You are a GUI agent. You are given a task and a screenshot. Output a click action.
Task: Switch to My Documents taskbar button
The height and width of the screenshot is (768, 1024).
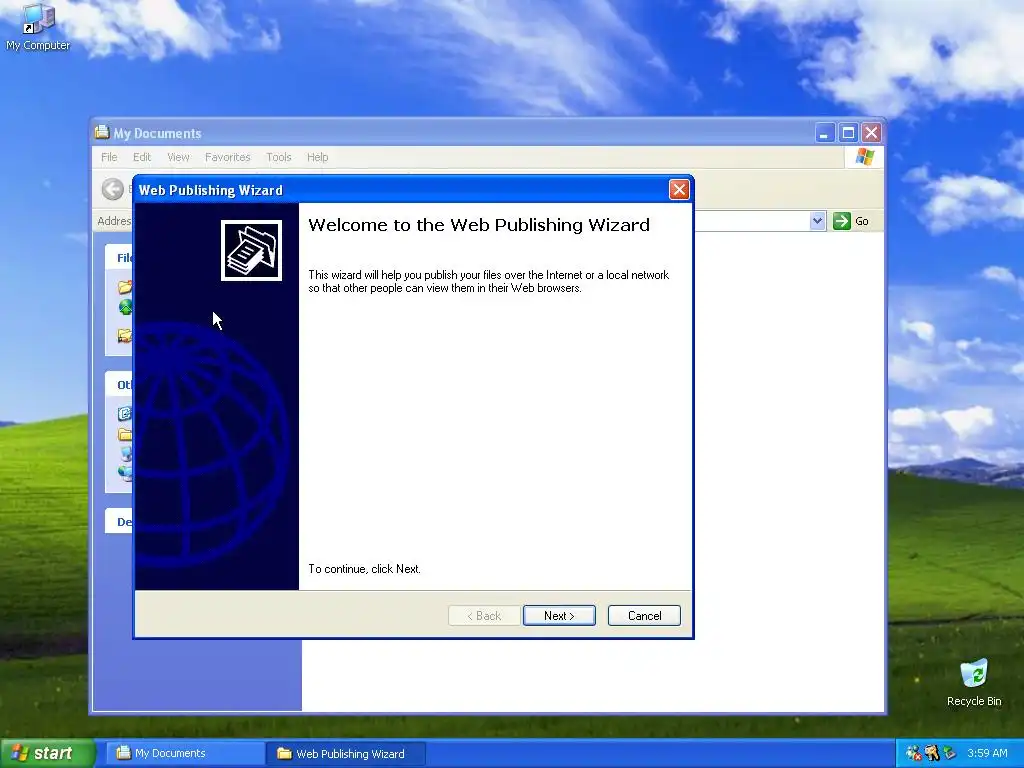[184, 754]
